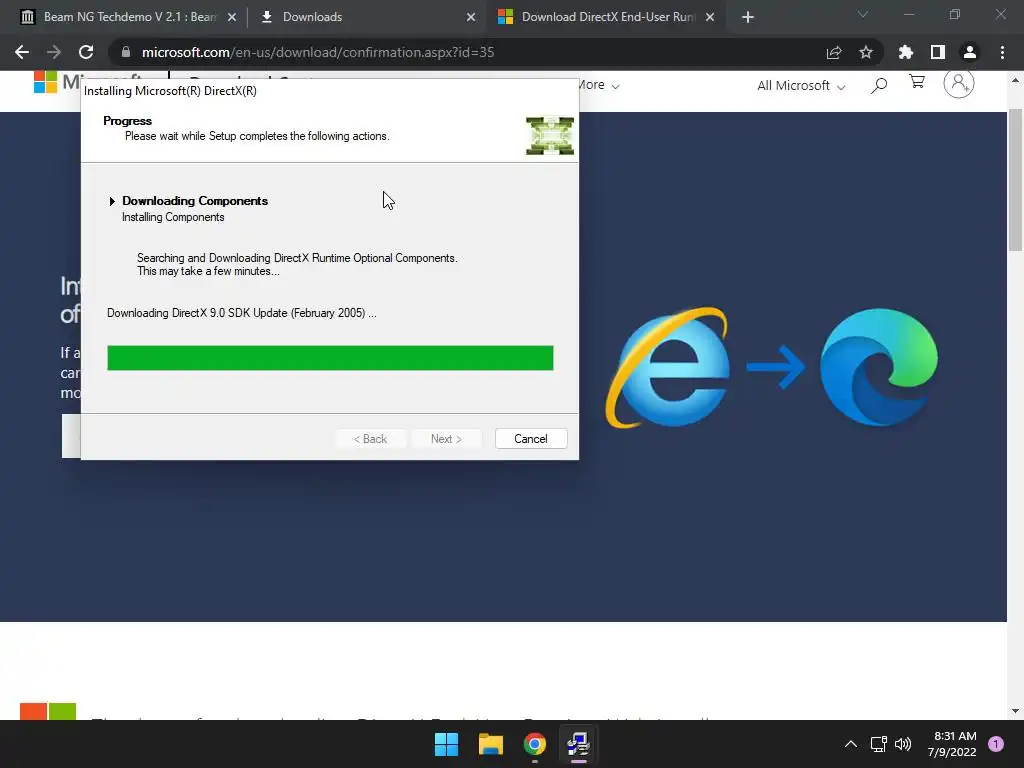Click the Microsoft Edge logo image
The height and width of the screenshot is (768, 1024).
[879, 367]
